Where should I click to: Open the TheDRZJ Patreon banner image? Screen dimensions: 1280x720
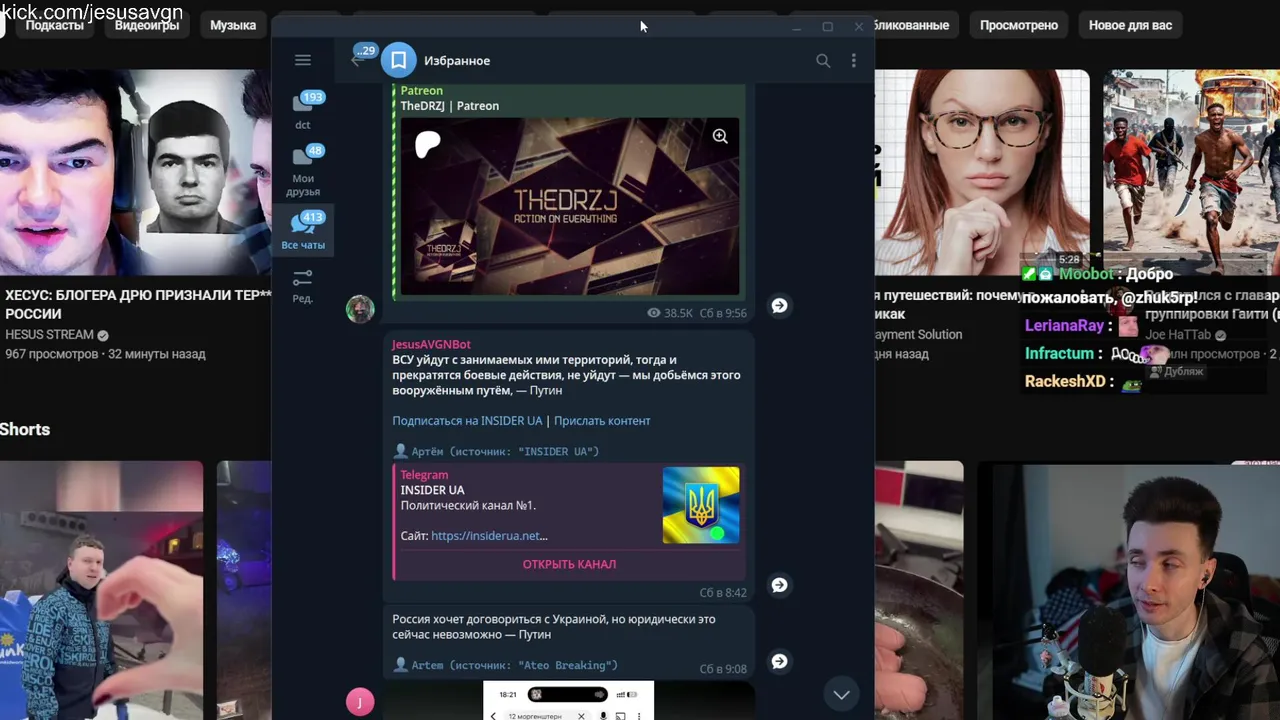coord(570,206)
